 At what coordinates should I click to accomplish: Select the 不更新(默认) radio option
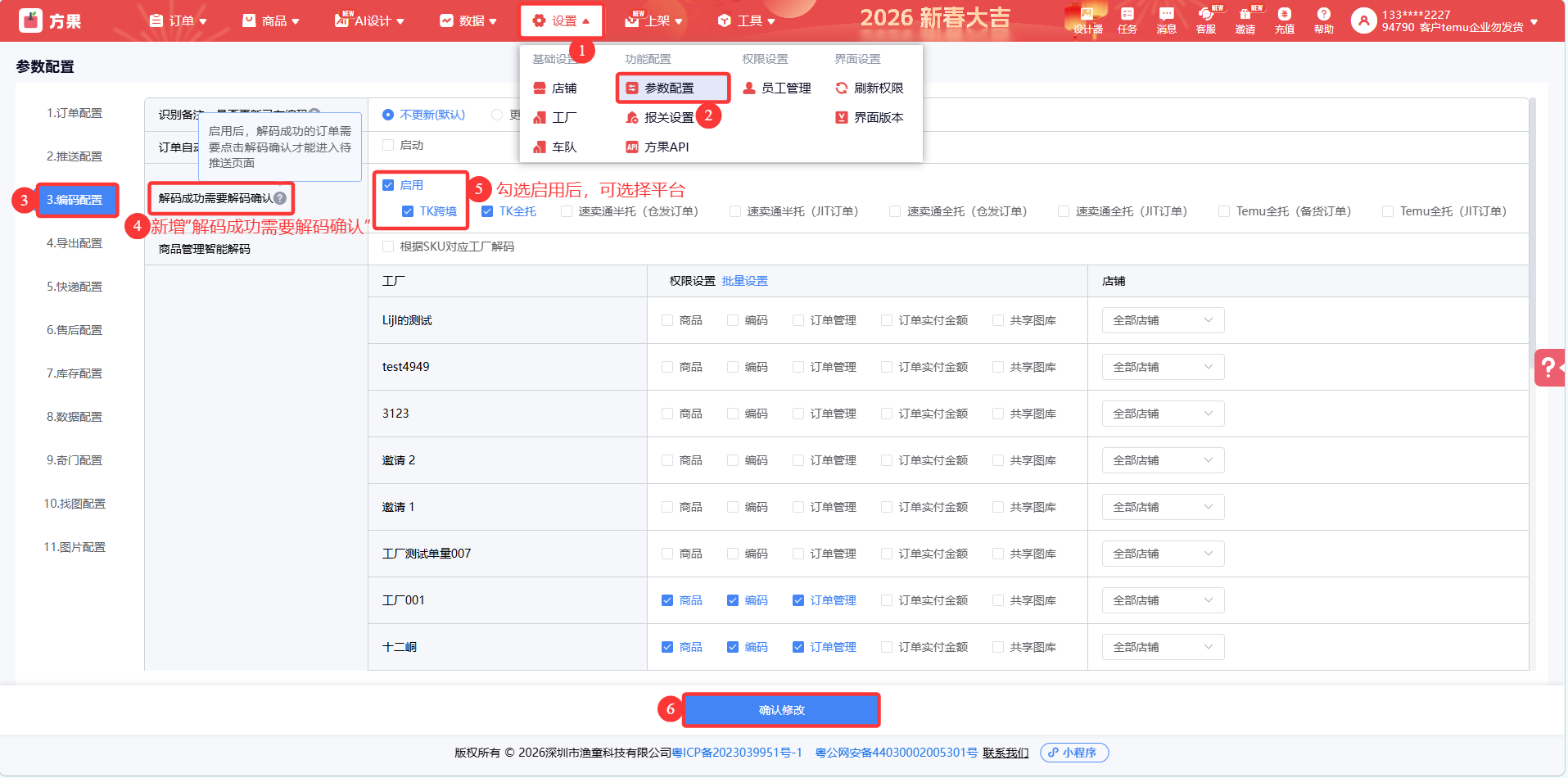coord(388,115)
